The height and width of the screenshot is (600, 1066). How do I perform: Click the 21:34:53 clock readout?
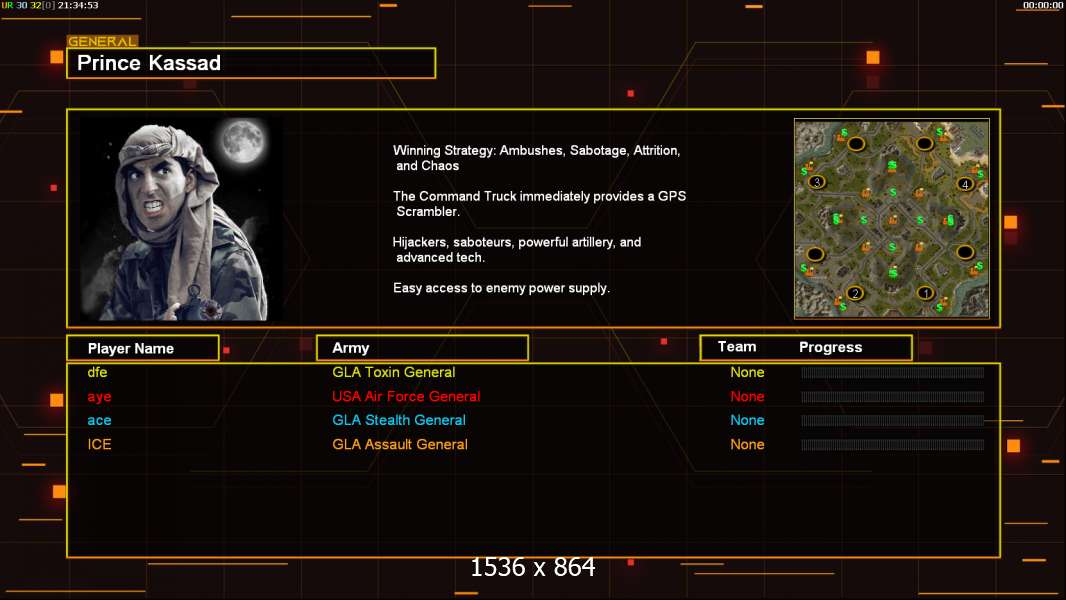pyautogui.click(x=78, y=5)
